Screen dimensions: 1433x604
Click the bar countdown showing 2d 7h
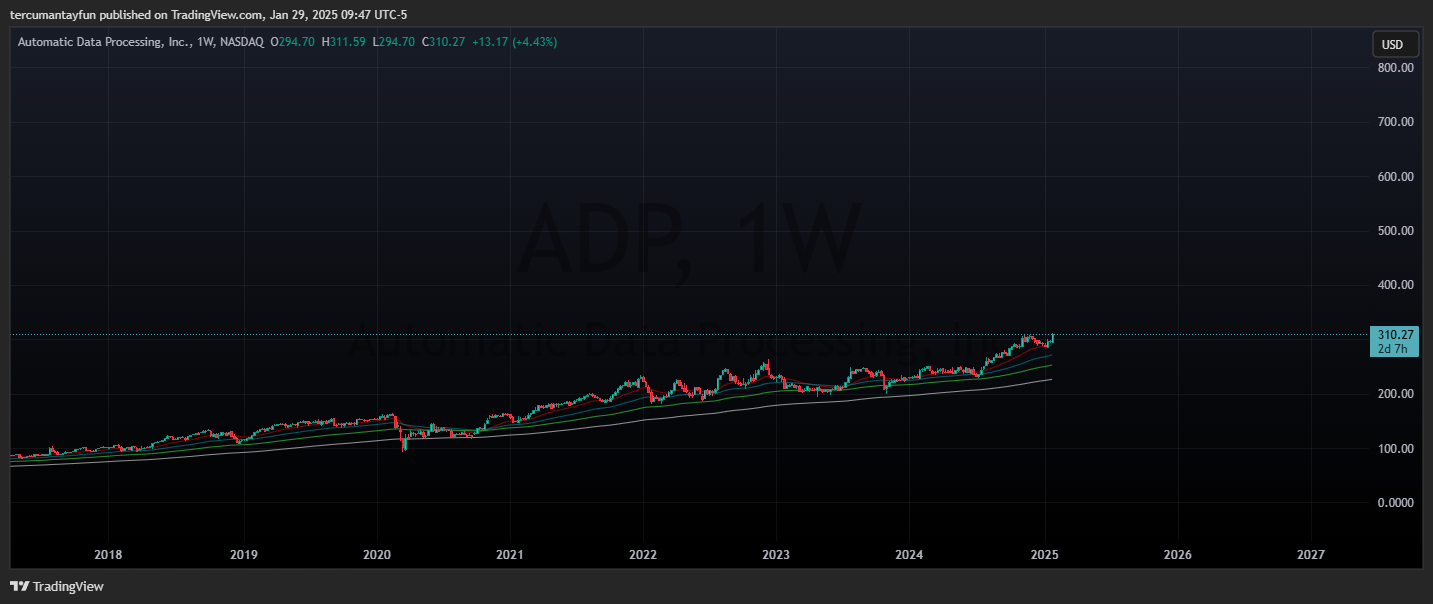[x=1394, y=350]
